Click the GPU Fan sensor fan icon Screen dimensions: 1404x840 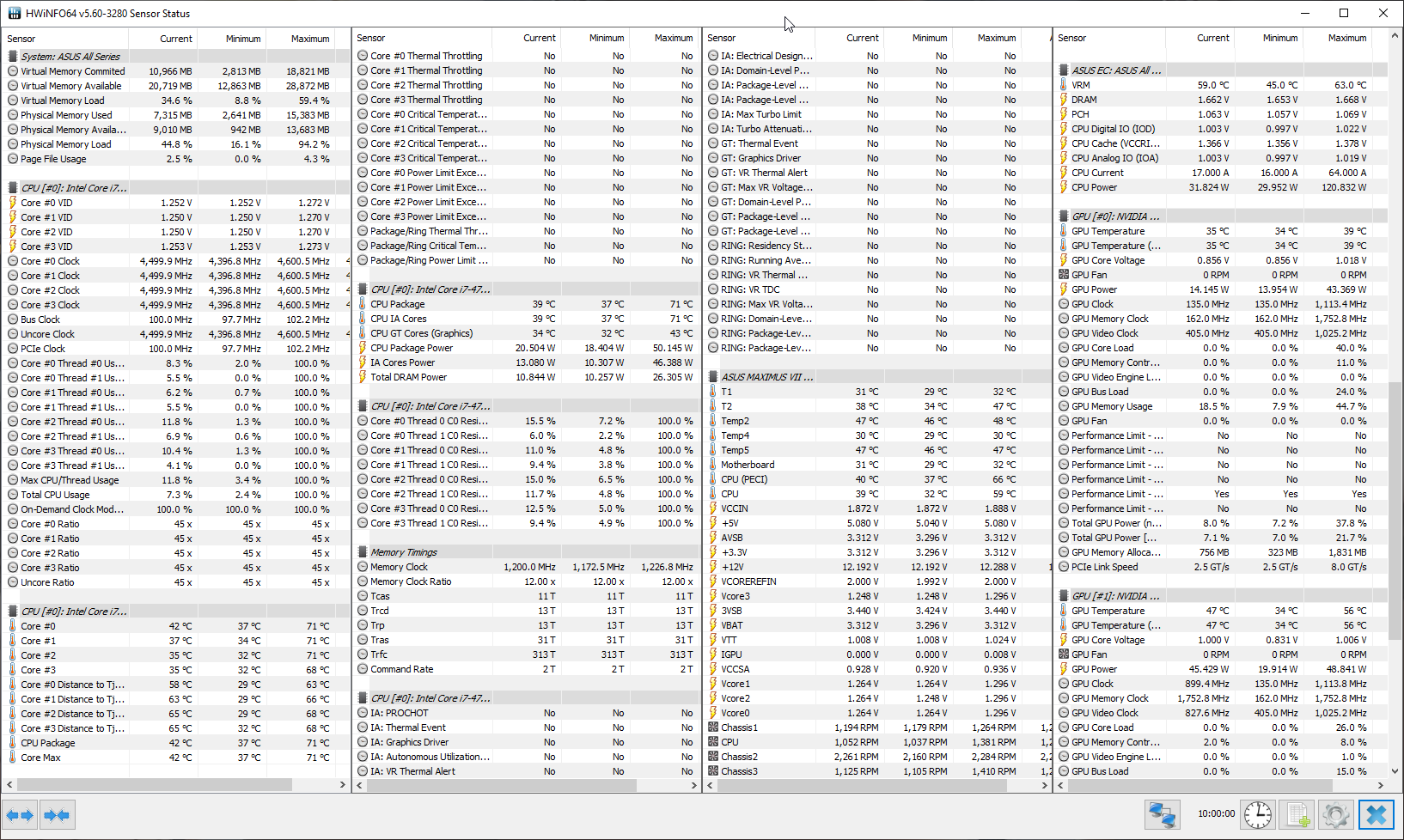pos(1064,275)
